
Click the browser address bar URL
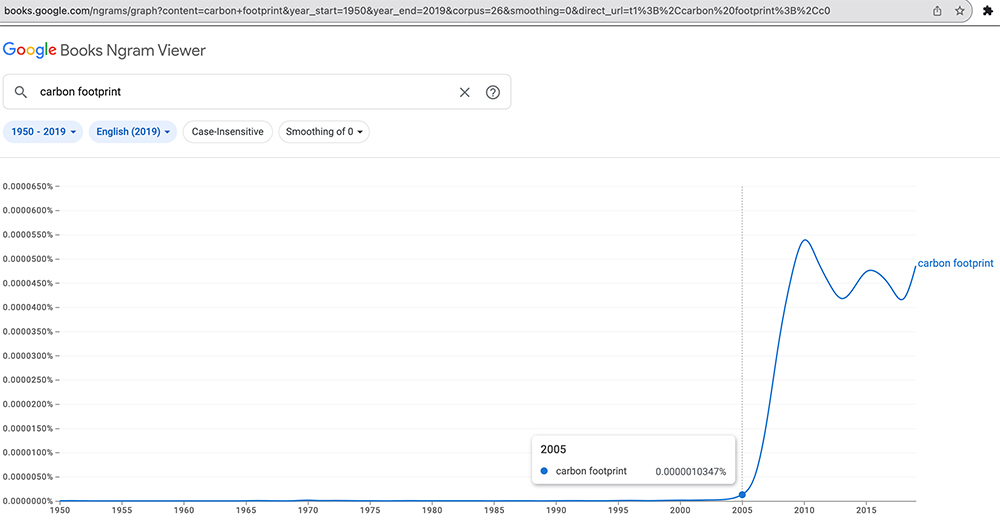pos(417,11)
